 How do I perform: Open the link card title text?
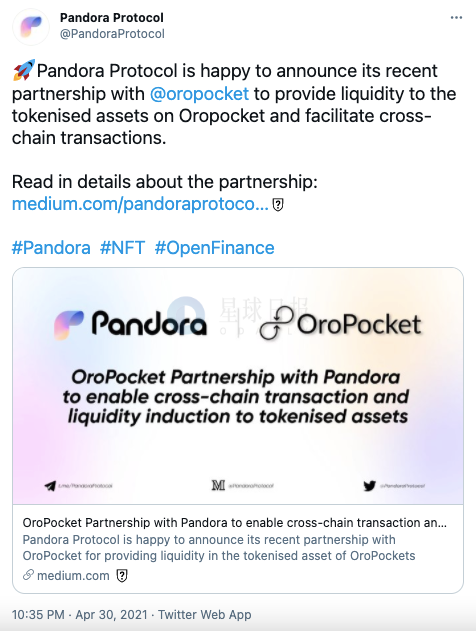tap(235, 523)
